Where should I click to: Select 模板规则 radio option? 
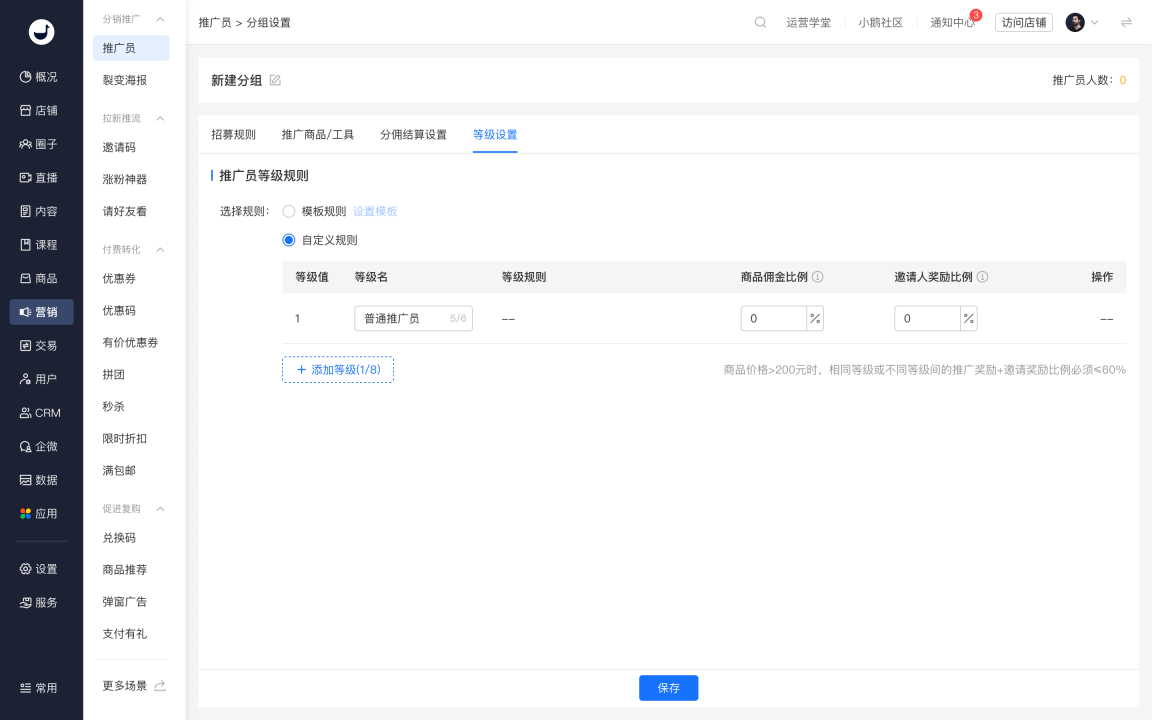pyautogui.click(x=289, y=211)
